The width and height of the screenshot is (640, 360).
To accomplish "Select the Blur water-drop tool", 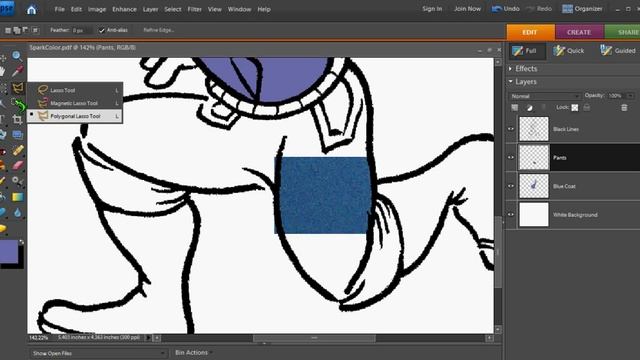I will pyautogui.click(x=17, y=213).
